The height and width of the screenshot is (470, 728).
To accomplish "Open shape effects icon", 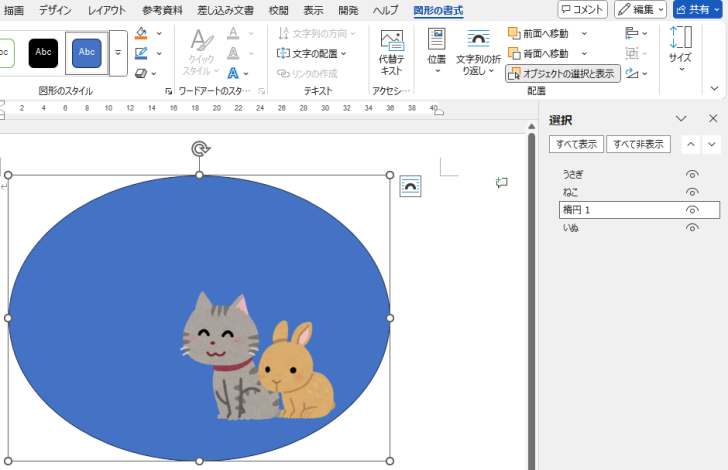I will (141, 73).
